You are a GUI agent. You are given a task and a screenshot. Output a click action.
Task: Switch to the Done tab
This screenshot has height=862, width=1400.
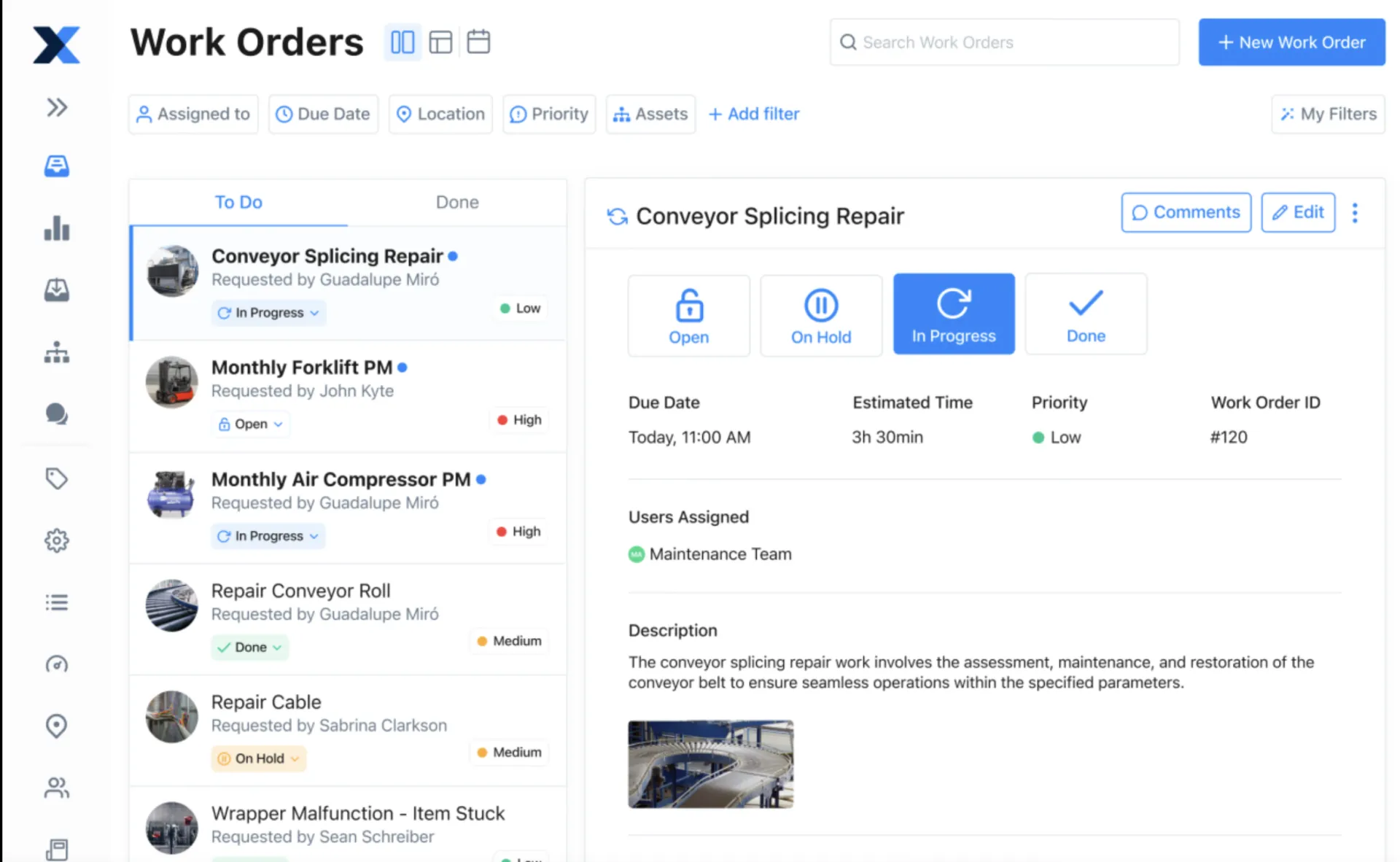tap(457, 202)
